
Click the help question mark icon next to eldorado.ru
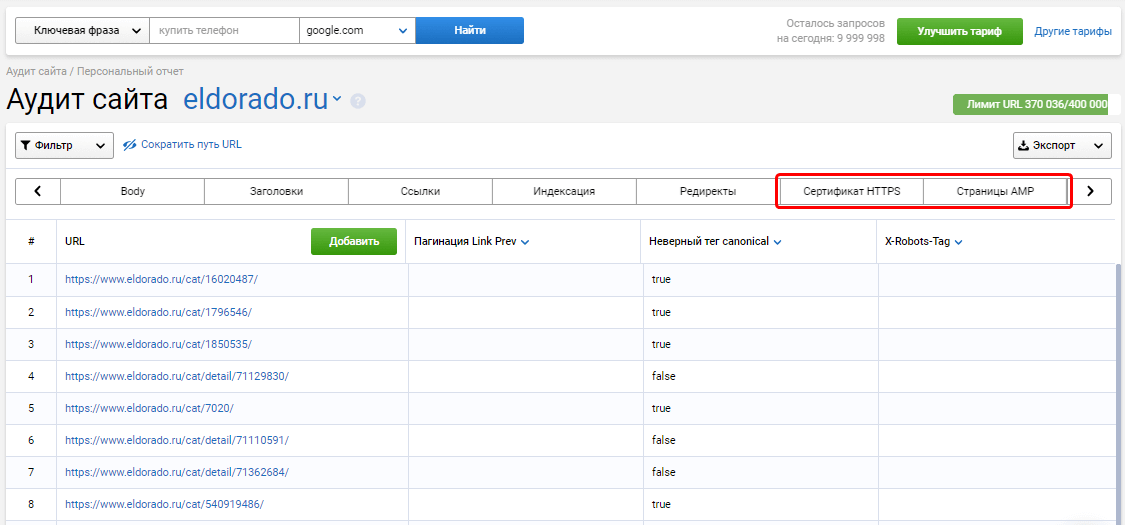358,101
